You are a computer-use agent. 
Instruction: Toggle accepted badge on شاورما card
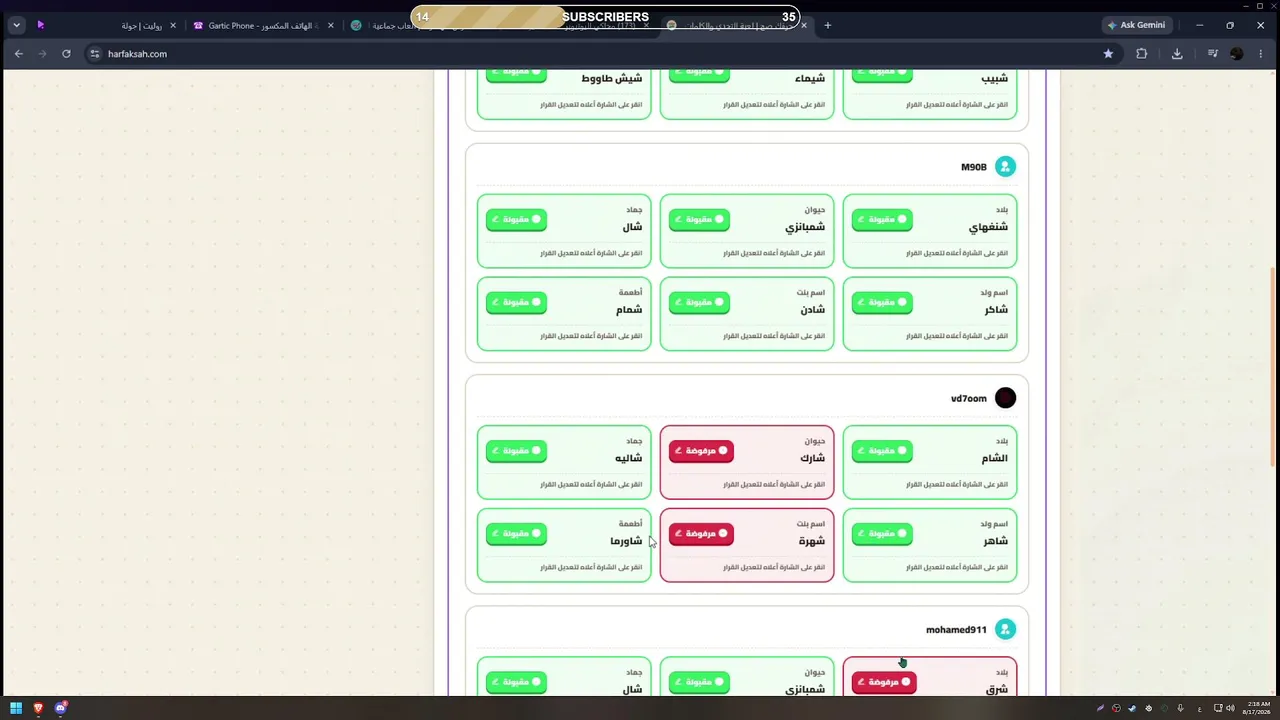[516, 534]
